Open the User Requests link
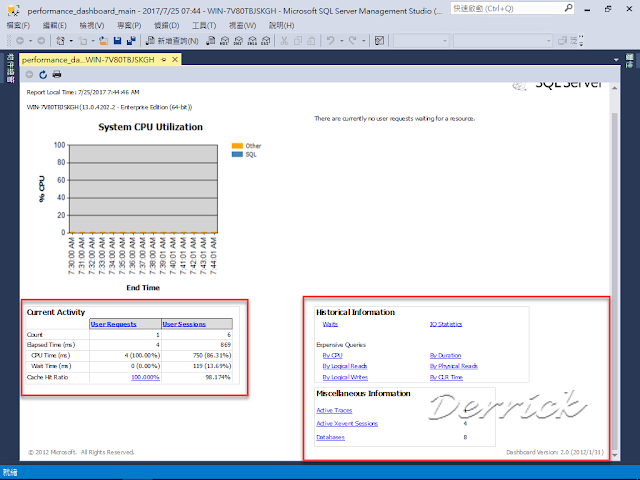This screenshot has height=480, width=640. [x=113, y=324]
